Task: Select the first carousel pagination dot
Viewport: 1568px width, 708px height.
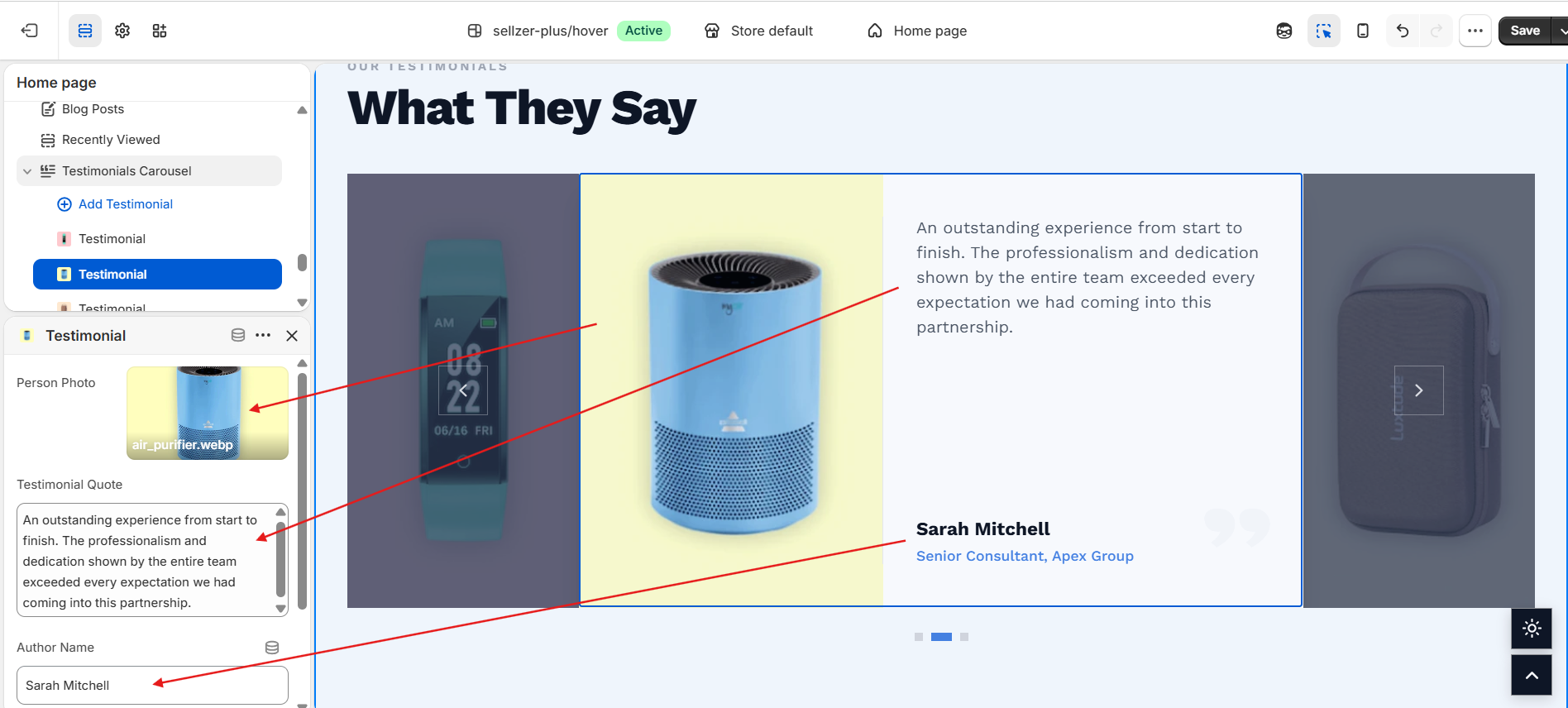Action: click(919, 637)
